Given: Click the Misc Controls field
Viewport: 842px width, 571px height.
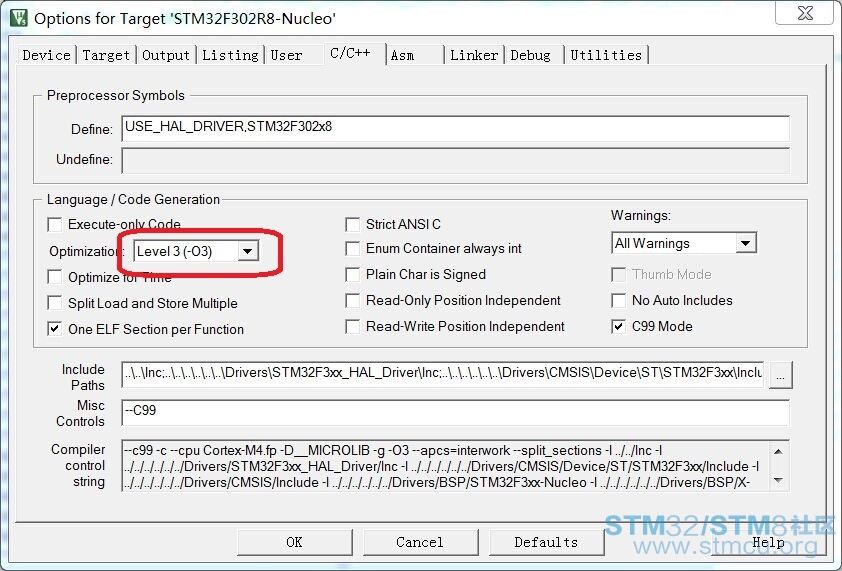Looking at the screenshot, I should (x=455, y=412).
